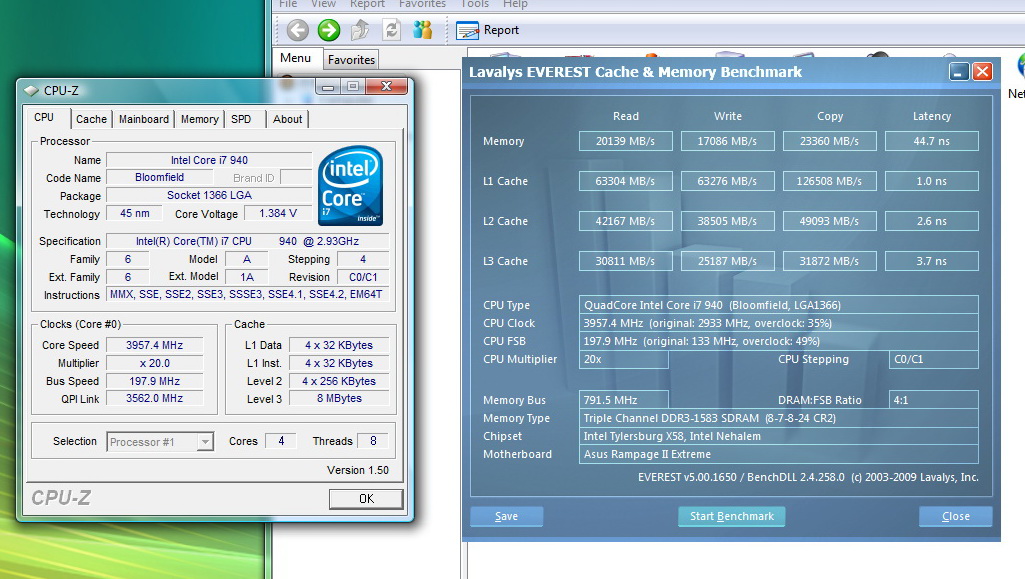Select the Menu tab in EVEREST sidebar
This screenshot has width=1025, height=579.
click(295, 58)
